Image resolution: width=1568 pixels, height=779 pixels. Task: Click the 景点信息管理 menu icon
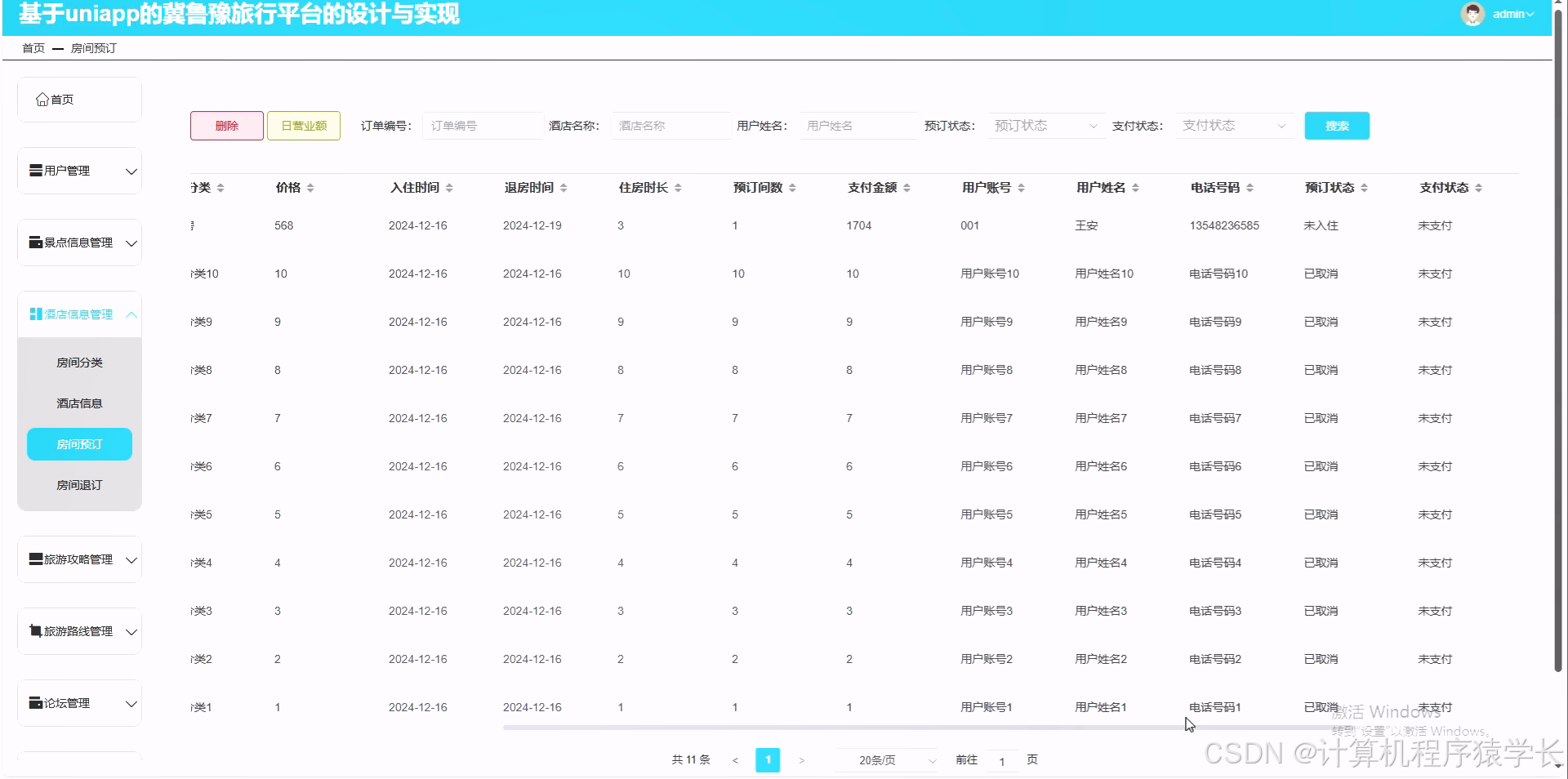[x=36, y=243]
